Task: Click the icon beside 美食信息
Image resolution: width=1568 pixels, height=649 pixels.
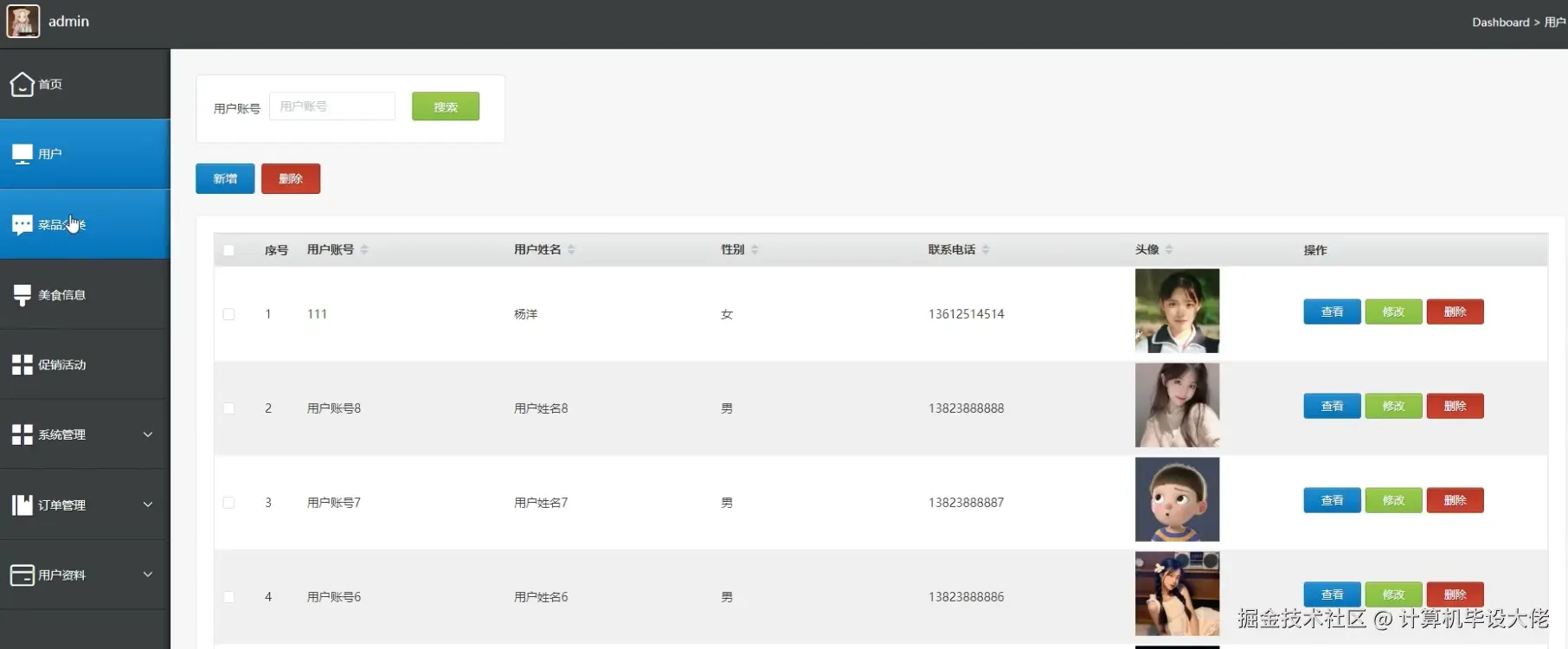Action: pyautogui.click(x=22, y=295)
